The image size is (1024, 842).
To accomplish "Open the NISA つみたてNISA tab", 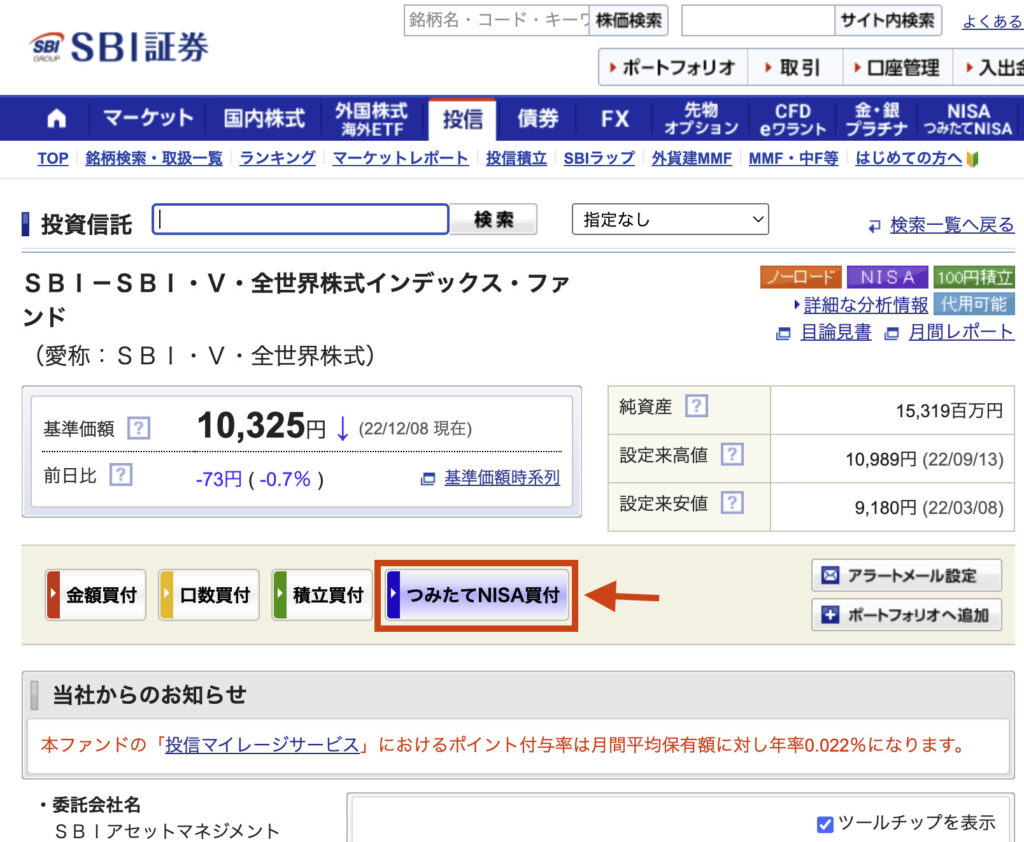I will [968, 118].
